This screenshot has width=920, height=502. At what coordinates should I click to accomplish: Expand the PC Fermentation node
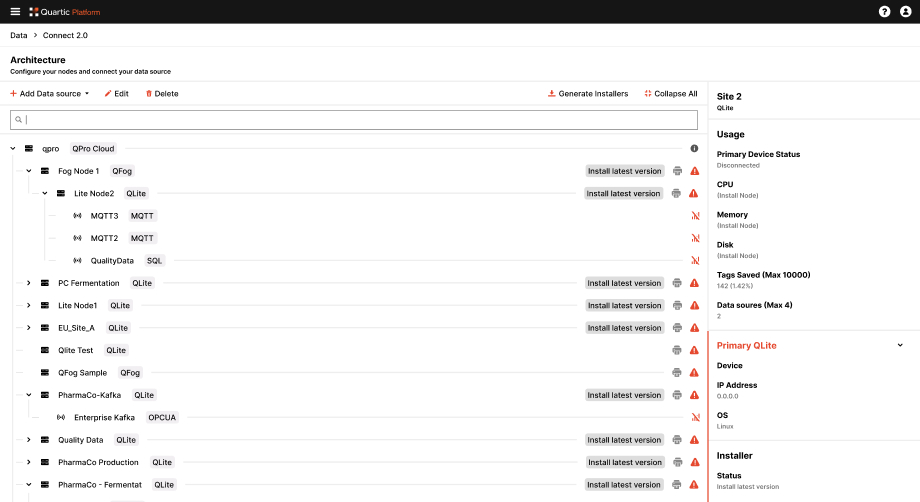tap(29, 283)
